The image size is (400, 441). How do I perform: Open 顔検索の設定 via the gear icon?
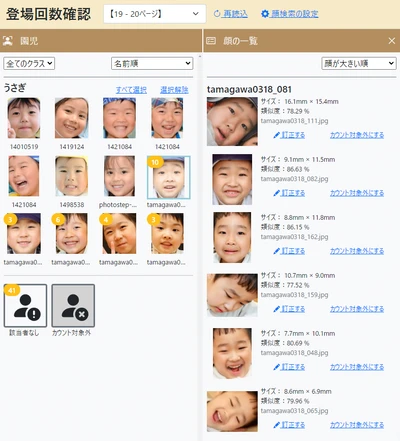click(x=265, y=14)
